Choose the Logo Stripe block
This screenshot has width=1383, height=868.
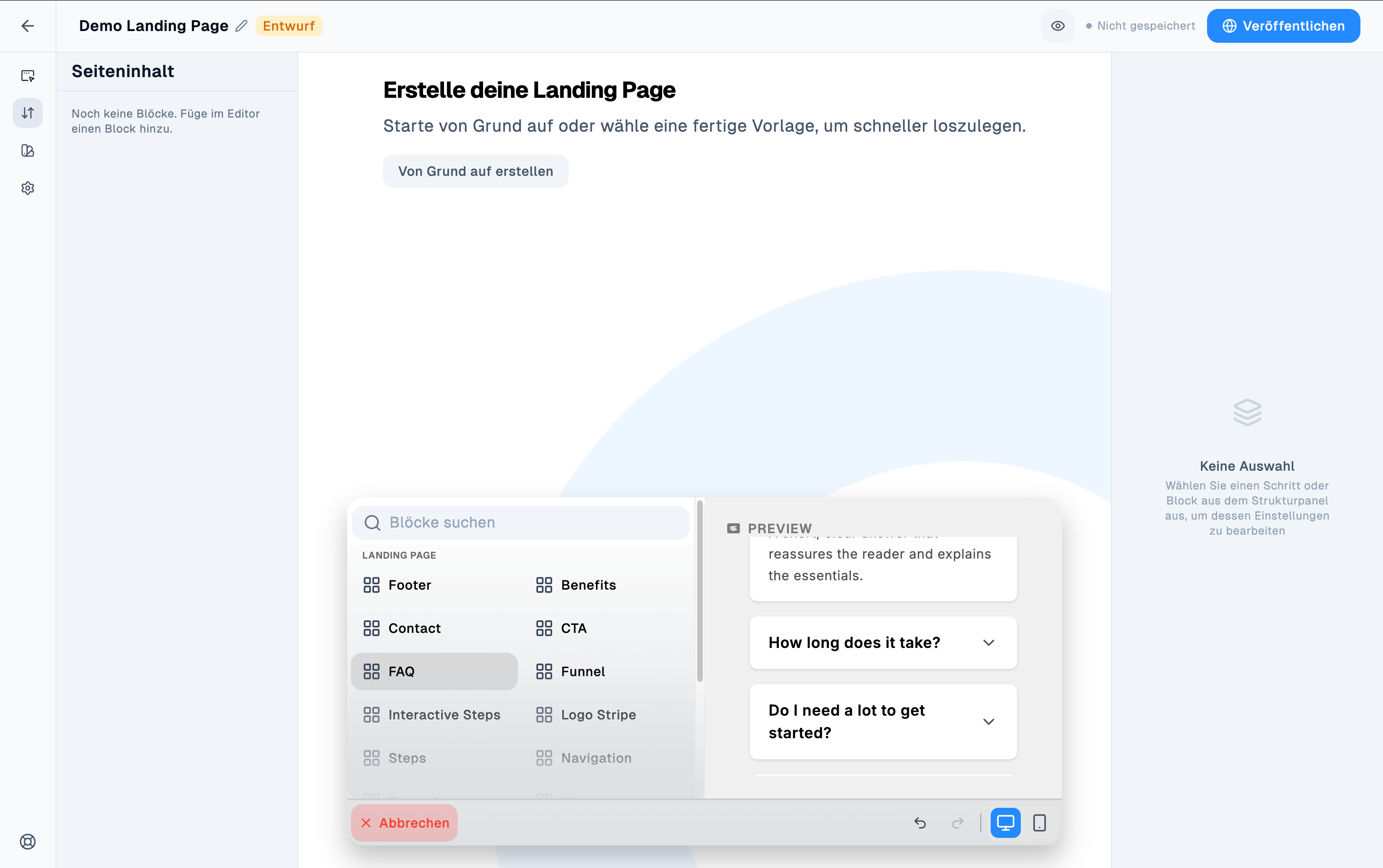click(x=606, y=715)
